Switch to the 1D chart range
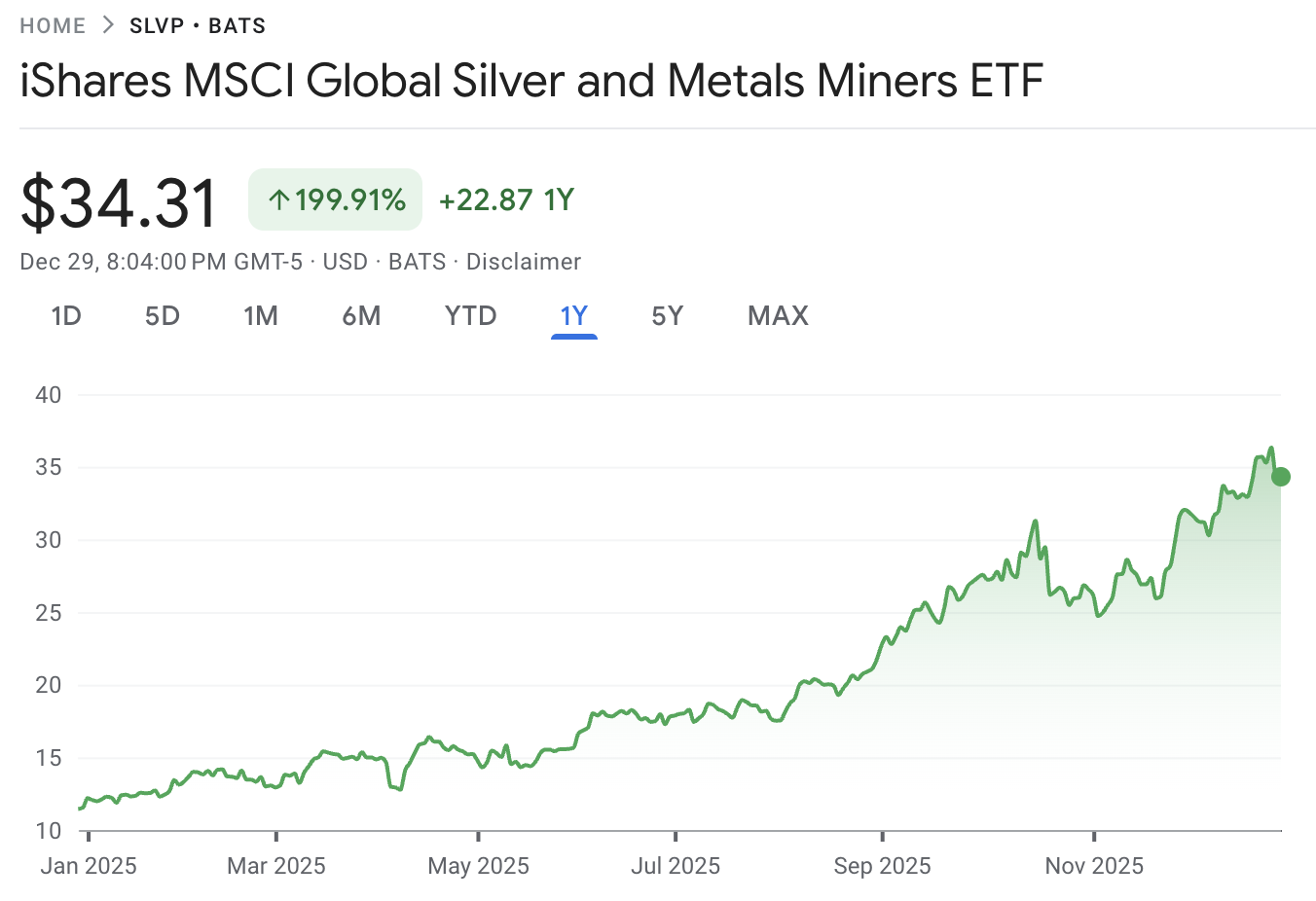This screenshot has width=1316, height=901. click(65, 315)
